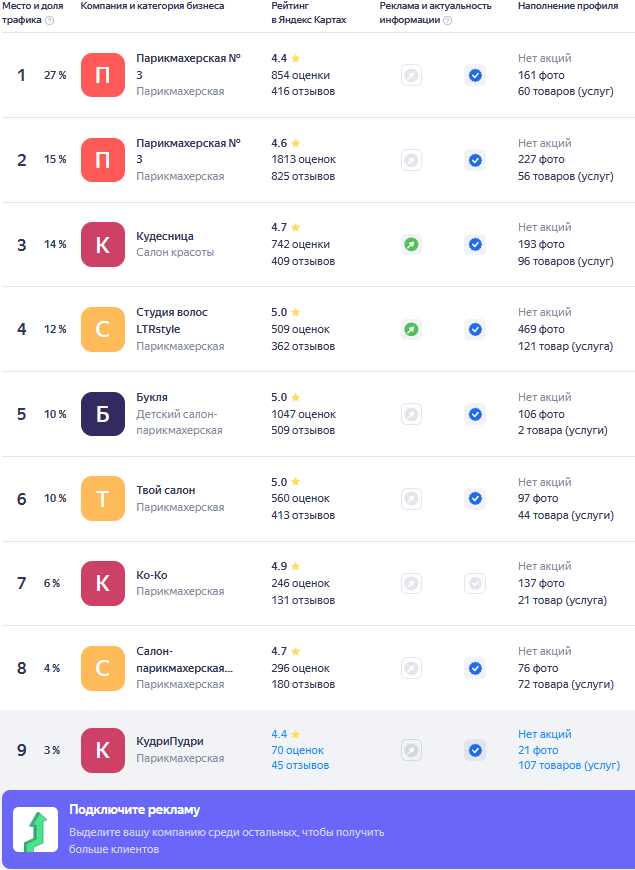The height and width of the screenshot is (870, 635).
Task: Click the '70 оценок' link for КудриПудри
Action: 297,750
